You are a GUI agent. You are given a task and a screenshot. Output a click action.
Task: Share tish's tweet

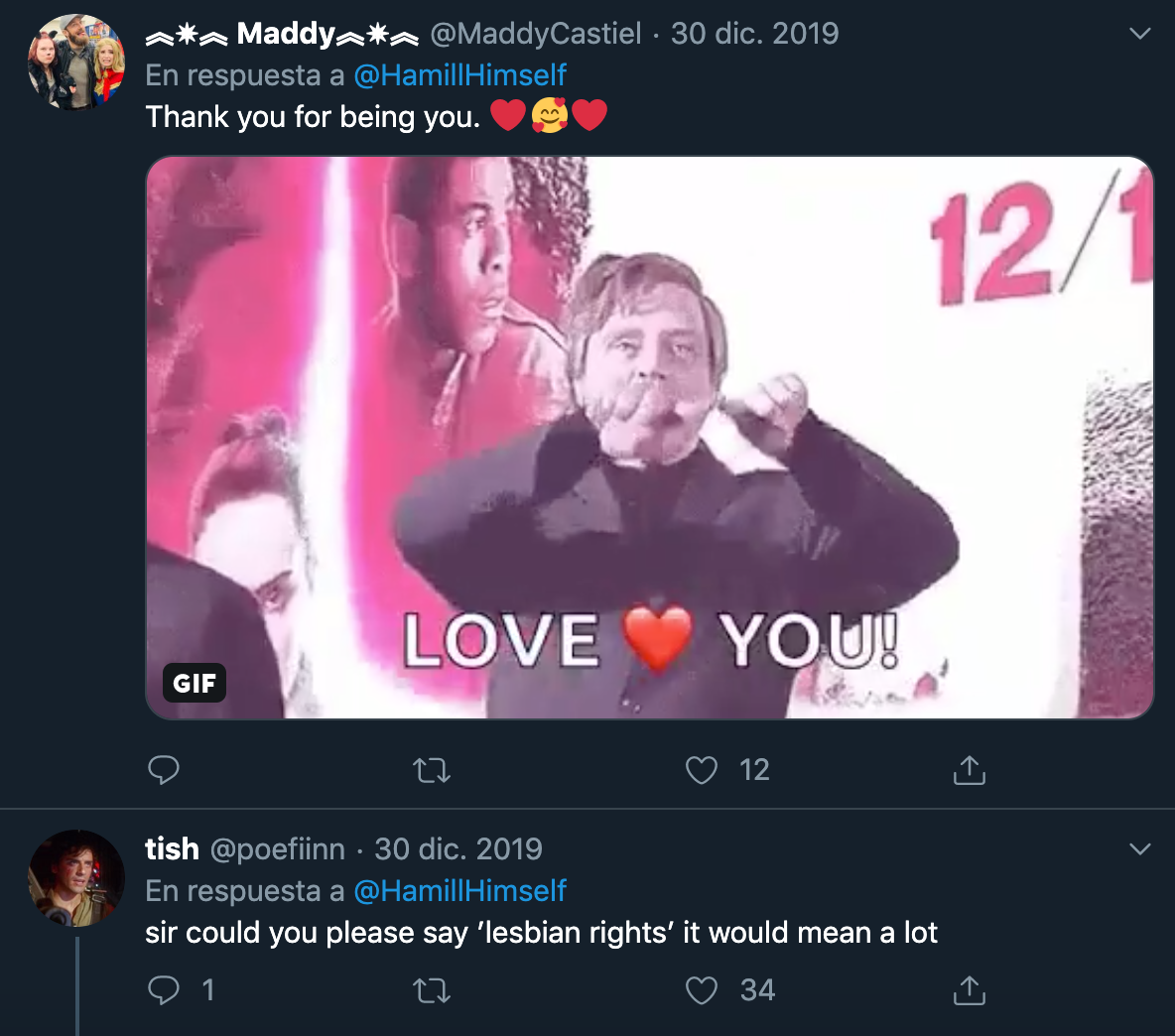(969, 990)
